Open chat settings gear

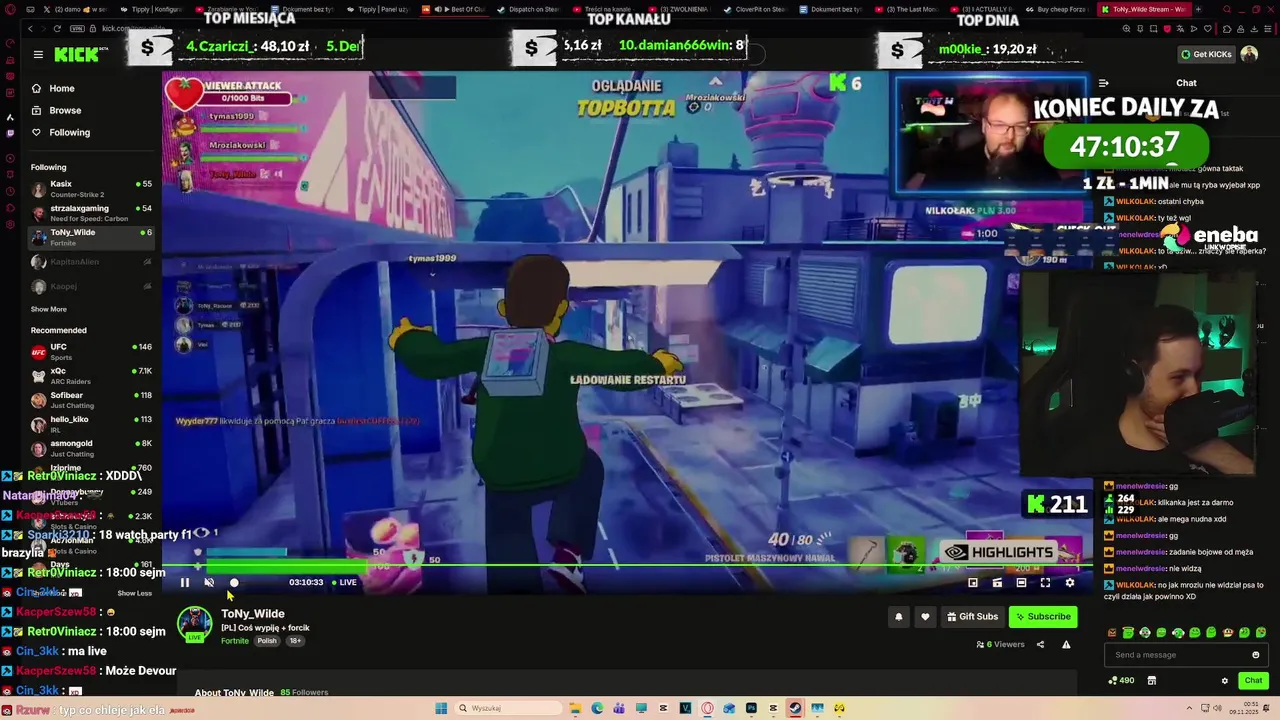1224,681
